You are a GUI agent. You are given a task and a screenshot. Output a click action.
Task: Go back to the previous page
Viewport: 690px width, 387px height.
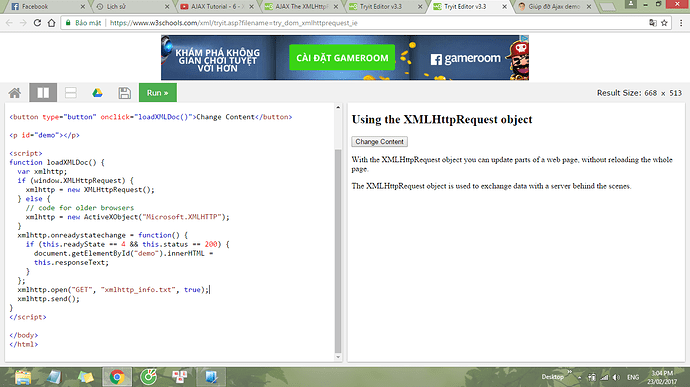9,23
